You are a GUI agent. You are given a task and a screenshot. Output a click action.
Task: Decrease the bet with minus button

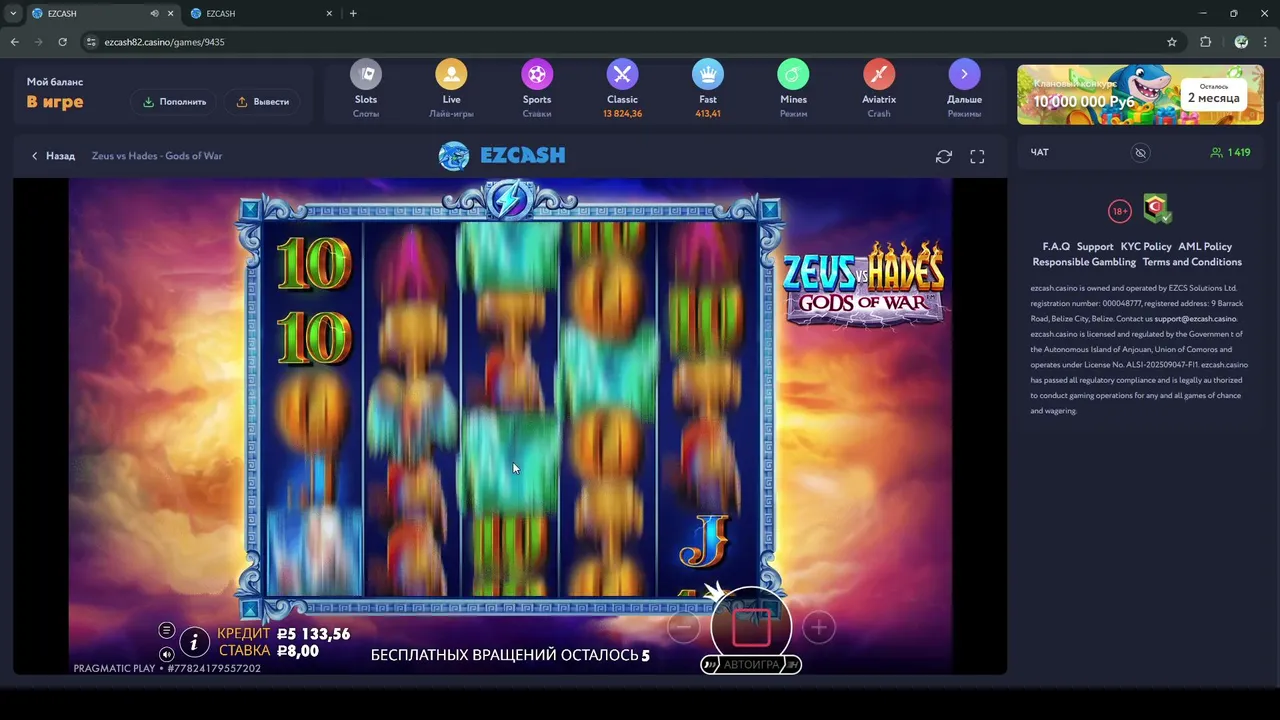(683, 628)
